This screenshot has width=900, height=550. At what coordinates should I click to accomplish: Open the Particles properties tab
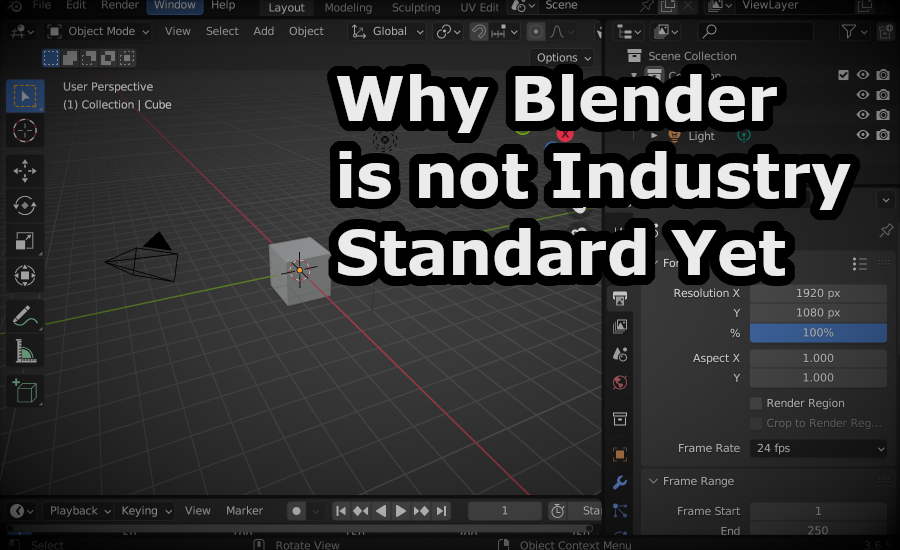pyautogui.click(x=620, y=510)
